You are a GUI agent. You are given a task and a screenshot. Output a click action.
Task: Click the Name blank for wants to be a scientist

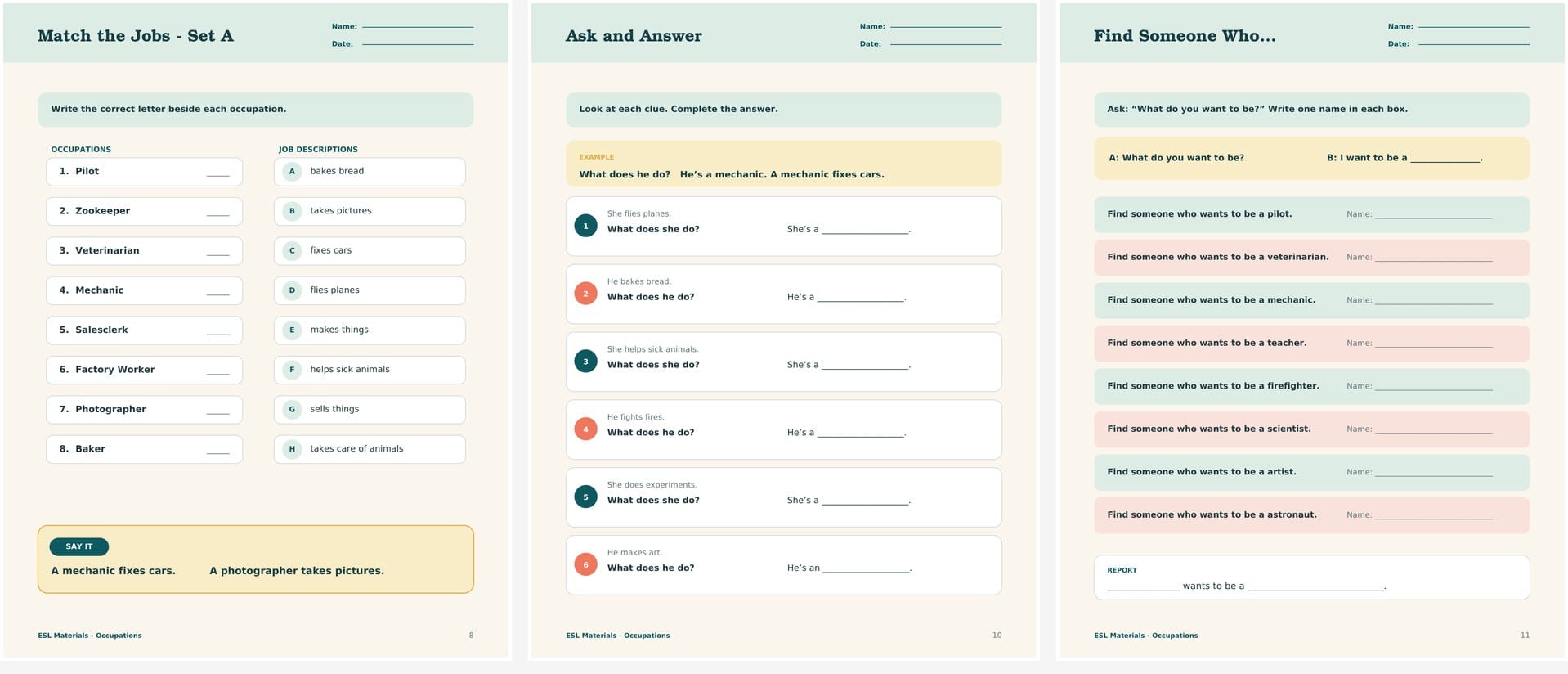click(x=1434, y=430)
